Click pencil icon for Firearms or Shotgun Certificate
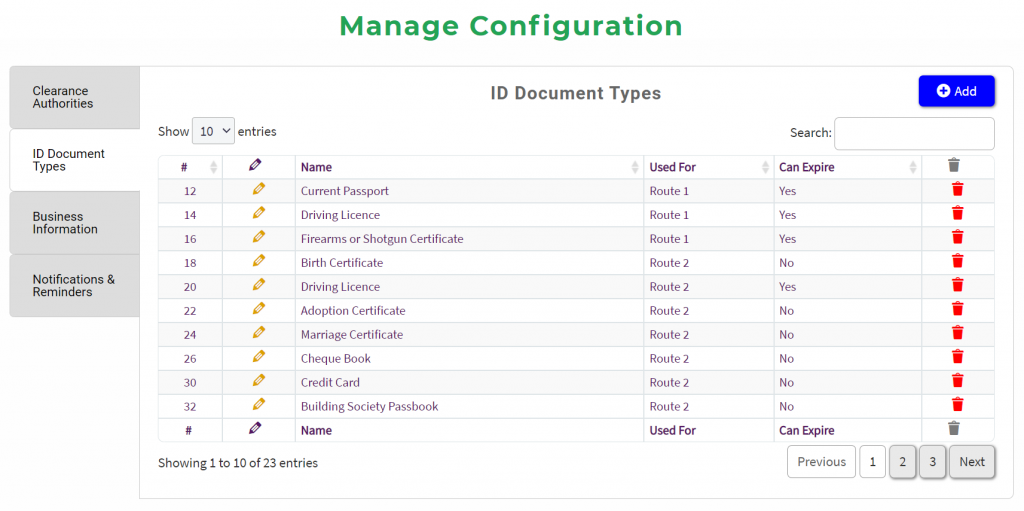This screenshot has width=1024, height=511. (259, 238)
